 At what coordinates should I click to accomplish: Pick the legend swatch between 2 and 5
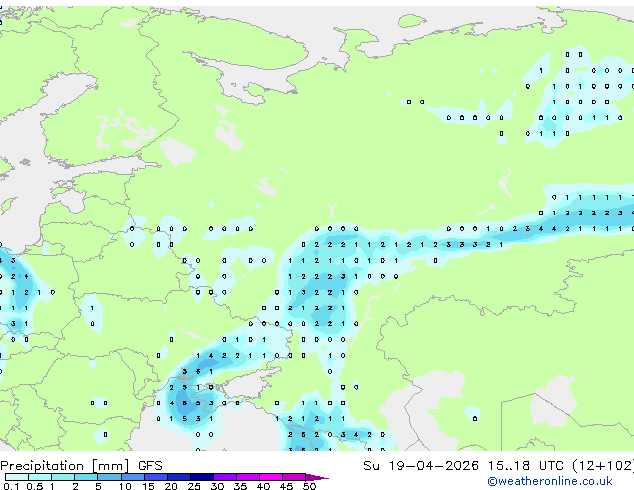click(86, 477)
